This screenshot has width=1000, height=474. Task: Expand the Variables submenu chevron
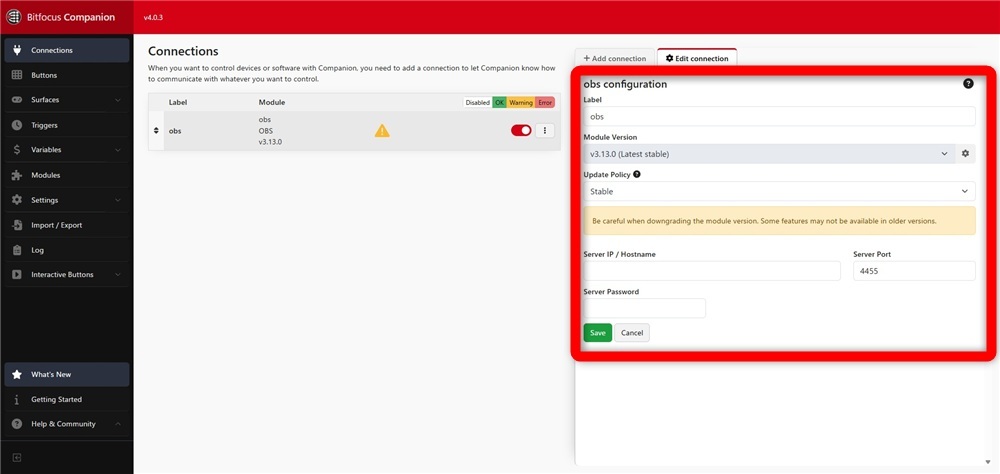coord(118,150)
